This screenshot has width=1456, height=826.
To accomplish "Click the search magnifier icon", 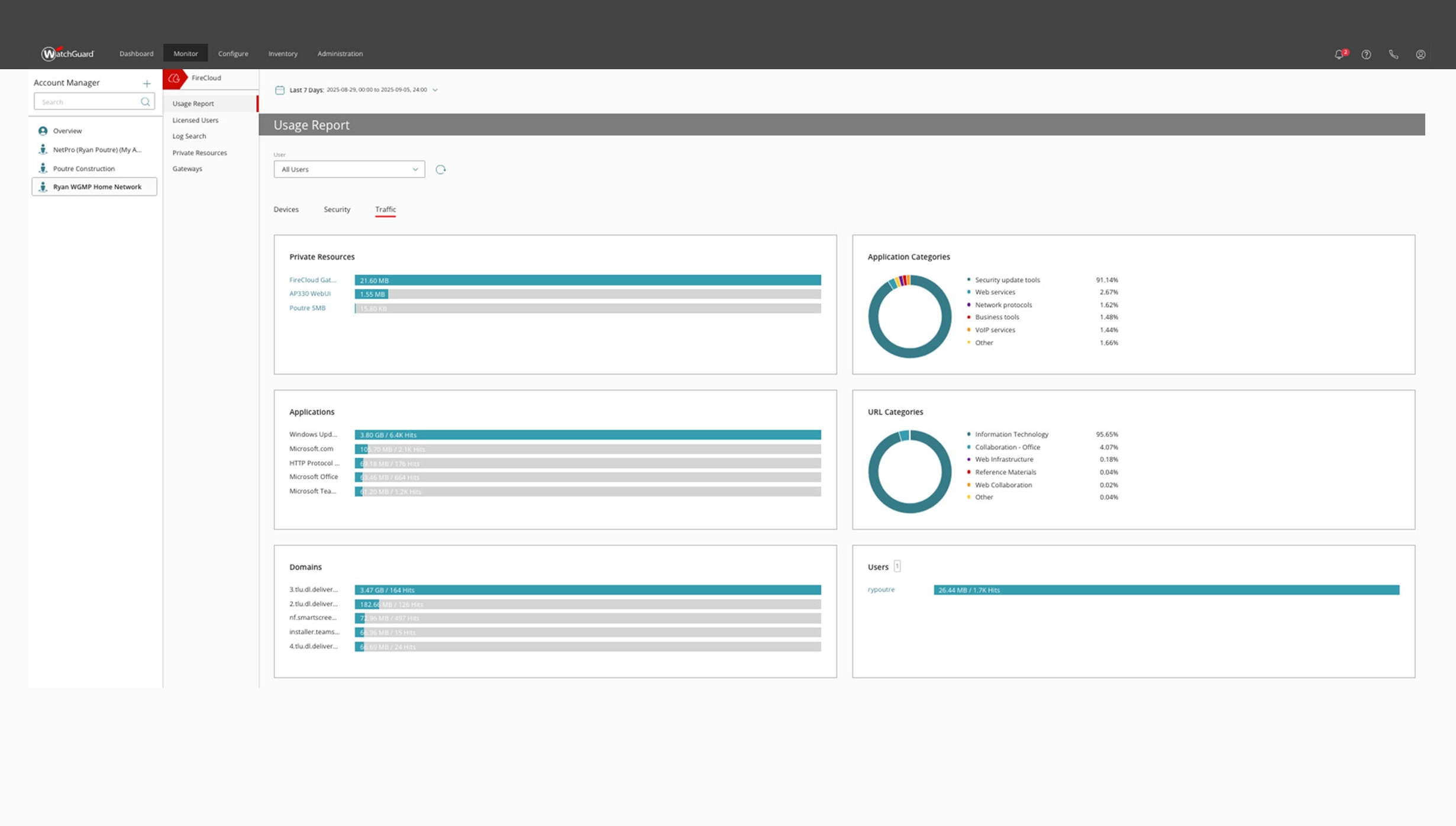I will [145, 102].
